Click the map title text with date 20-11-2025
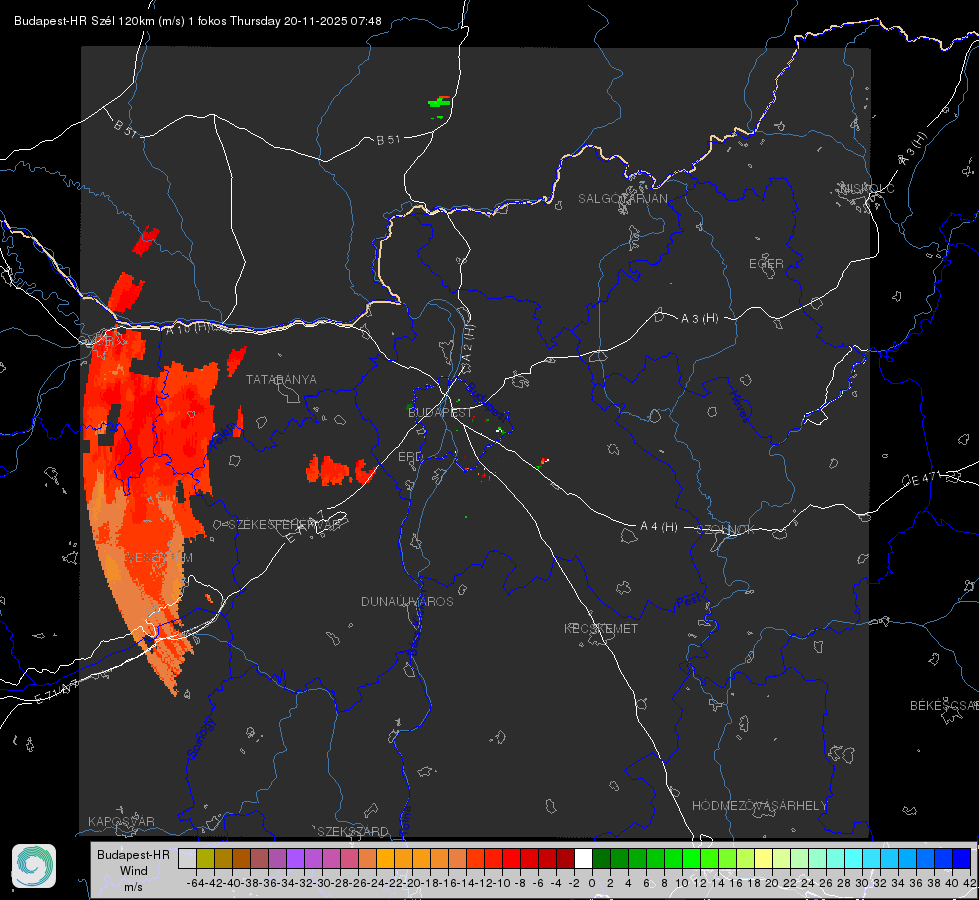This screenshot has height=900, width=979. pos(197,21)
